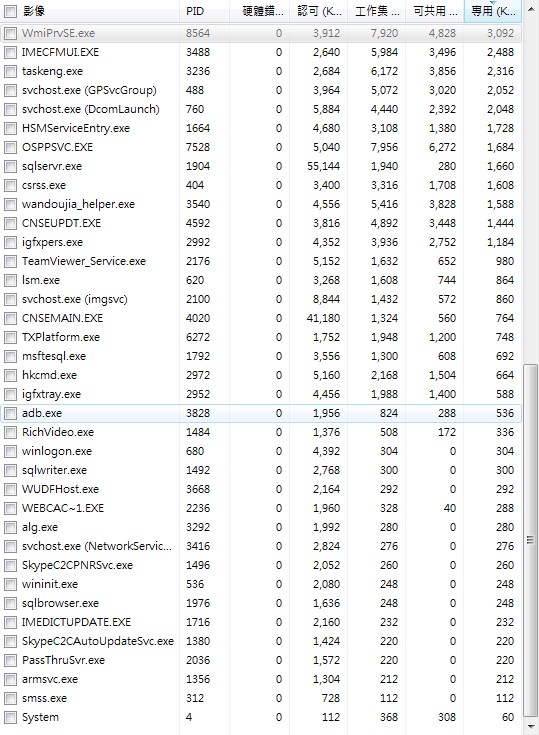539x735 pixels.
Task: Tick the checkbox for OSPPSVC.EXE
Action: [10, 147]
